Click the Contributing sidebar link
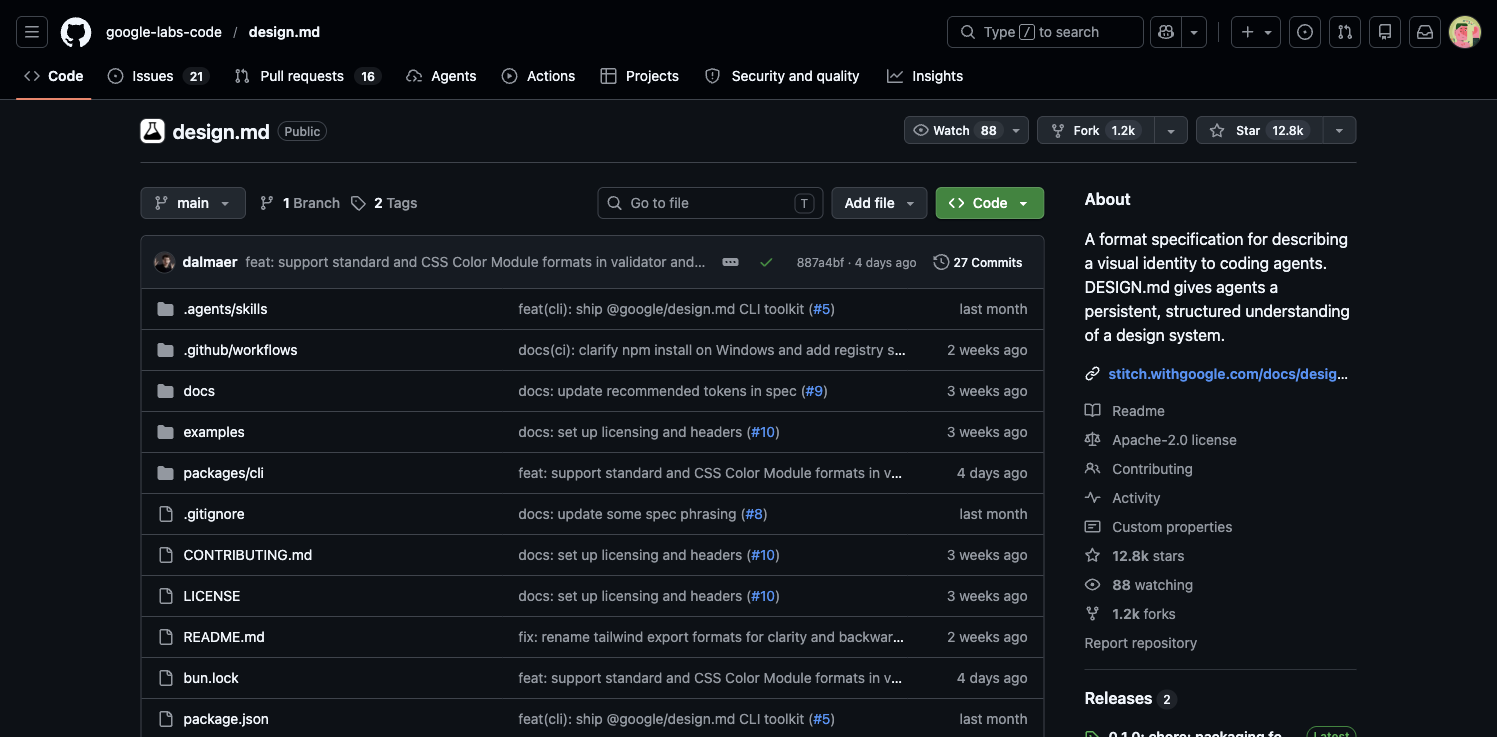Viewport: 1497px width, 737px height. coord(1152,469)
